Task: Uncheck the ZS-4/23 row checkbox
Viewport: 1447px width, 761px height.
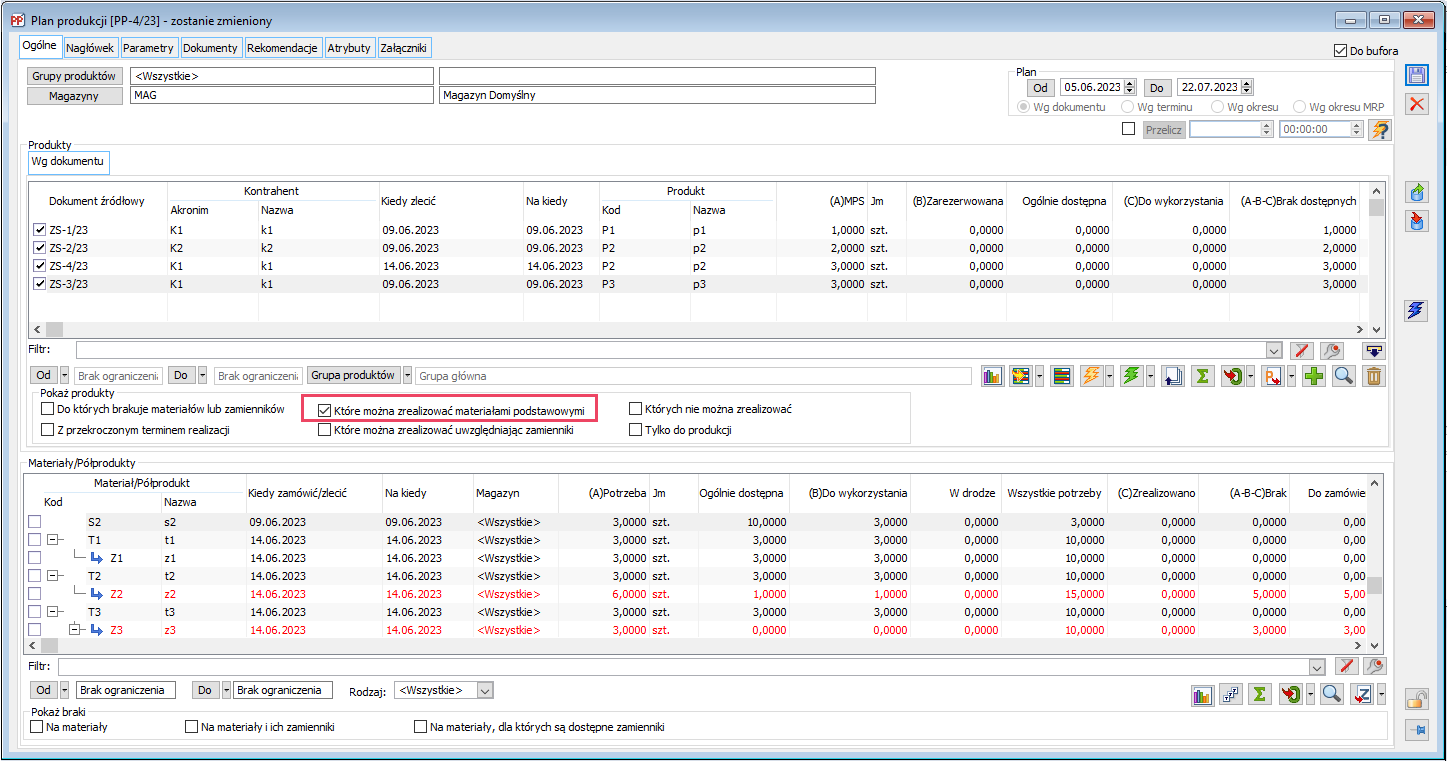Action: pyautogui.click(x=40, y=266)
